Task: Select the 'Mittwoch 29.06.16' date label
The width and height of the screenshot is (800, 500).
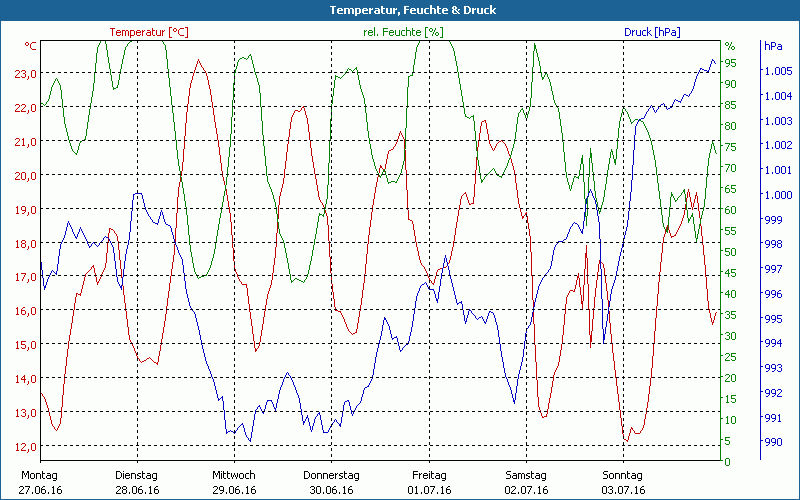Action: click(234, 483)
